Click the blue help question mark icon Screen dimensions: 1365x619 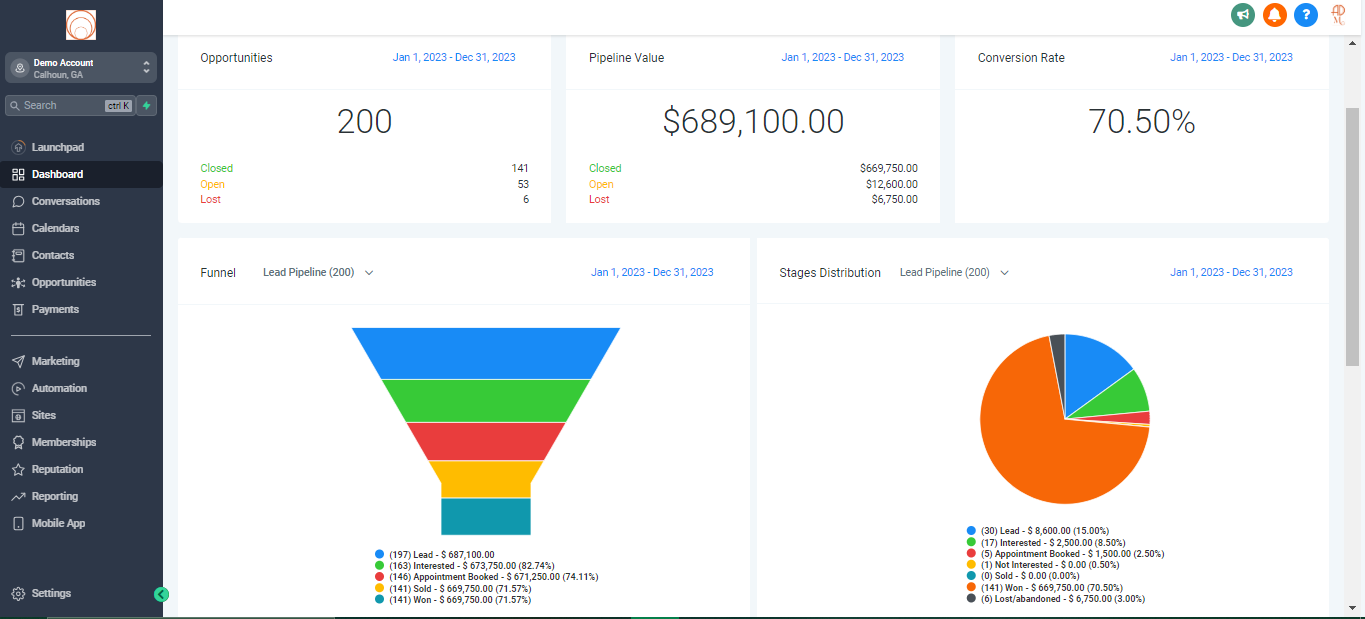(1305, 15)
